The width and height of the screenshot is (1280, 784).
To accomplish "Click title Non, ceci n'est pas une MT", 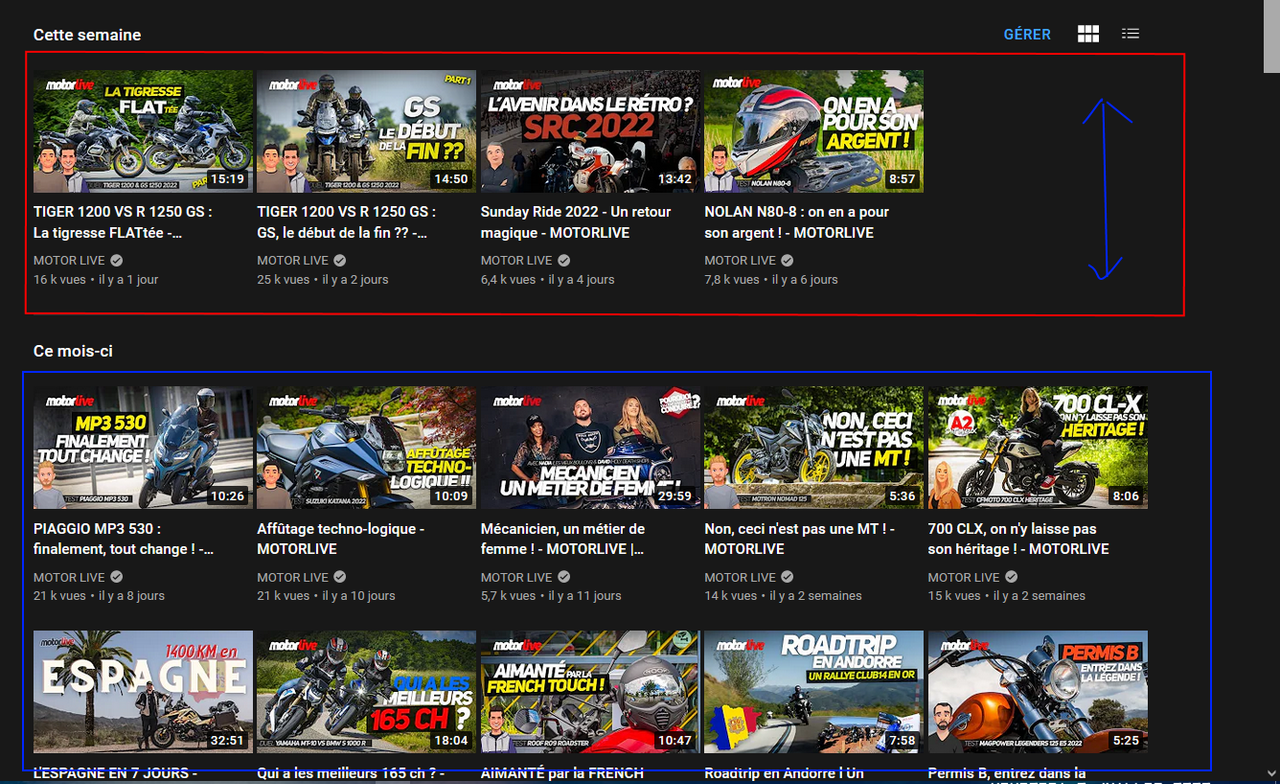I will (x=800, y=538).
